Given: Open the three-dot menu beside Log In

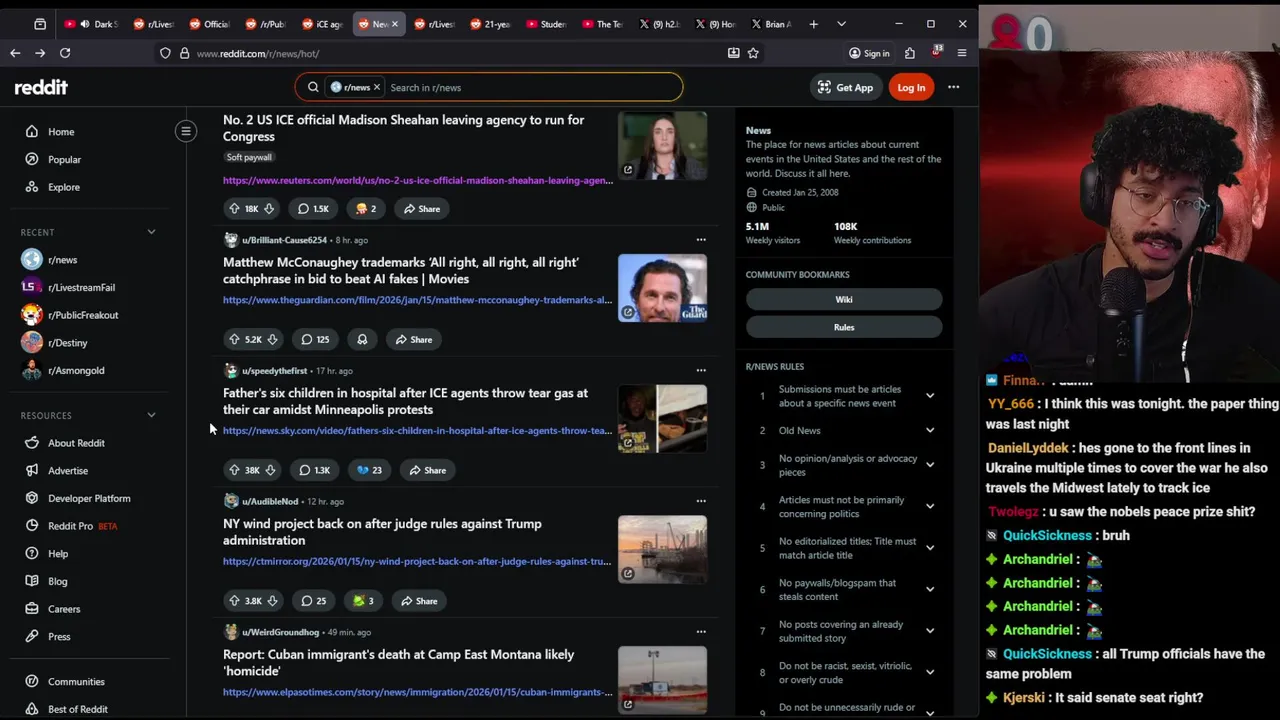Looking at the screenshot, I should tap(953, 87).
